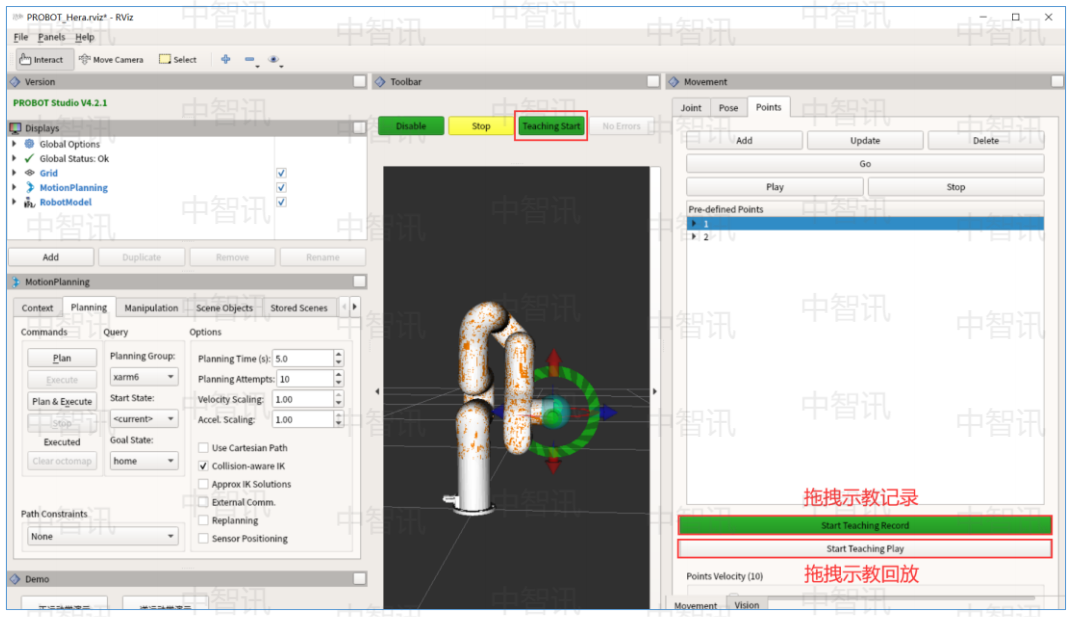Click the Global Status checkmark icon
This screenshot has width=1071, height=617.
[x=29, y=159]
